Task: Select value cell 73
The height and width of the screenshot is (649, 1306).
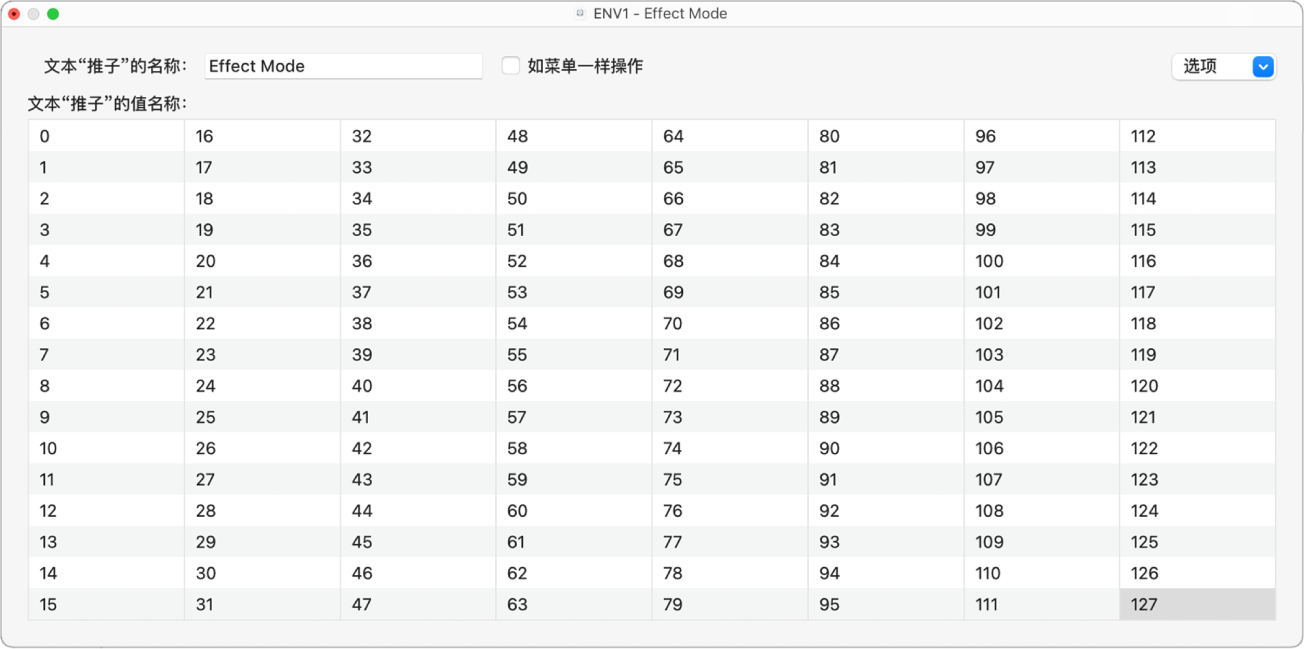Action: (x=729, y=417)
